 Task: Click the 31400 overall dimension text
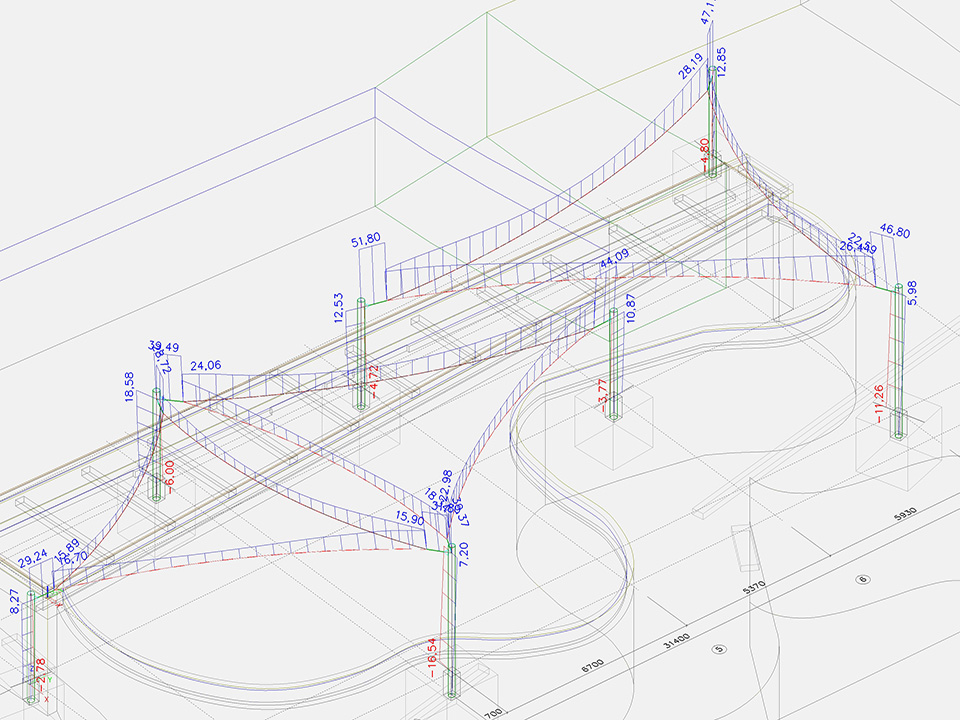(678, 639)
